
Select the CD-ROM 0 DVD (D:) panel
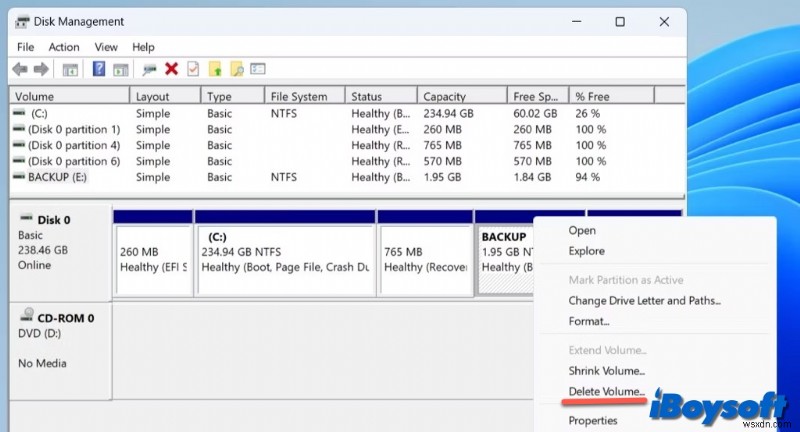pyautogui.click(x=60, y=351)
